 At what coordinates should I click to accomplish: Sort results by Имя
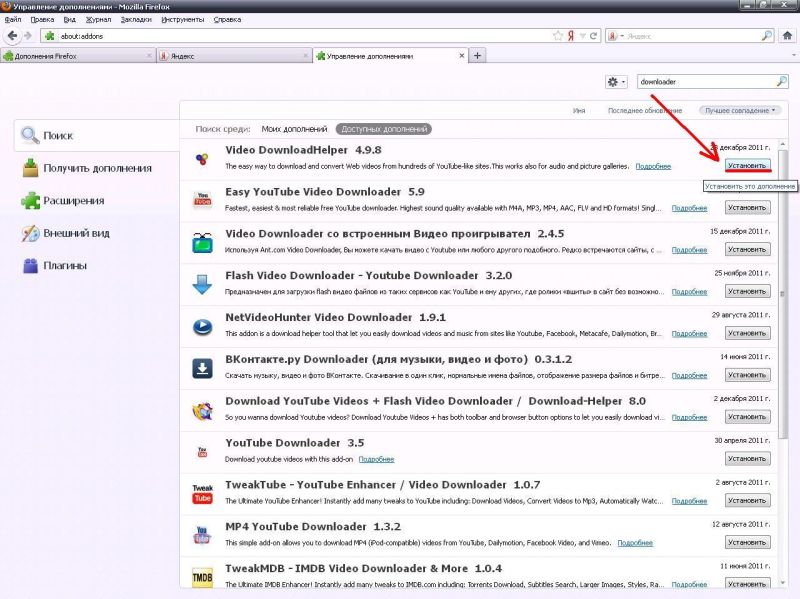coord(579,110)
